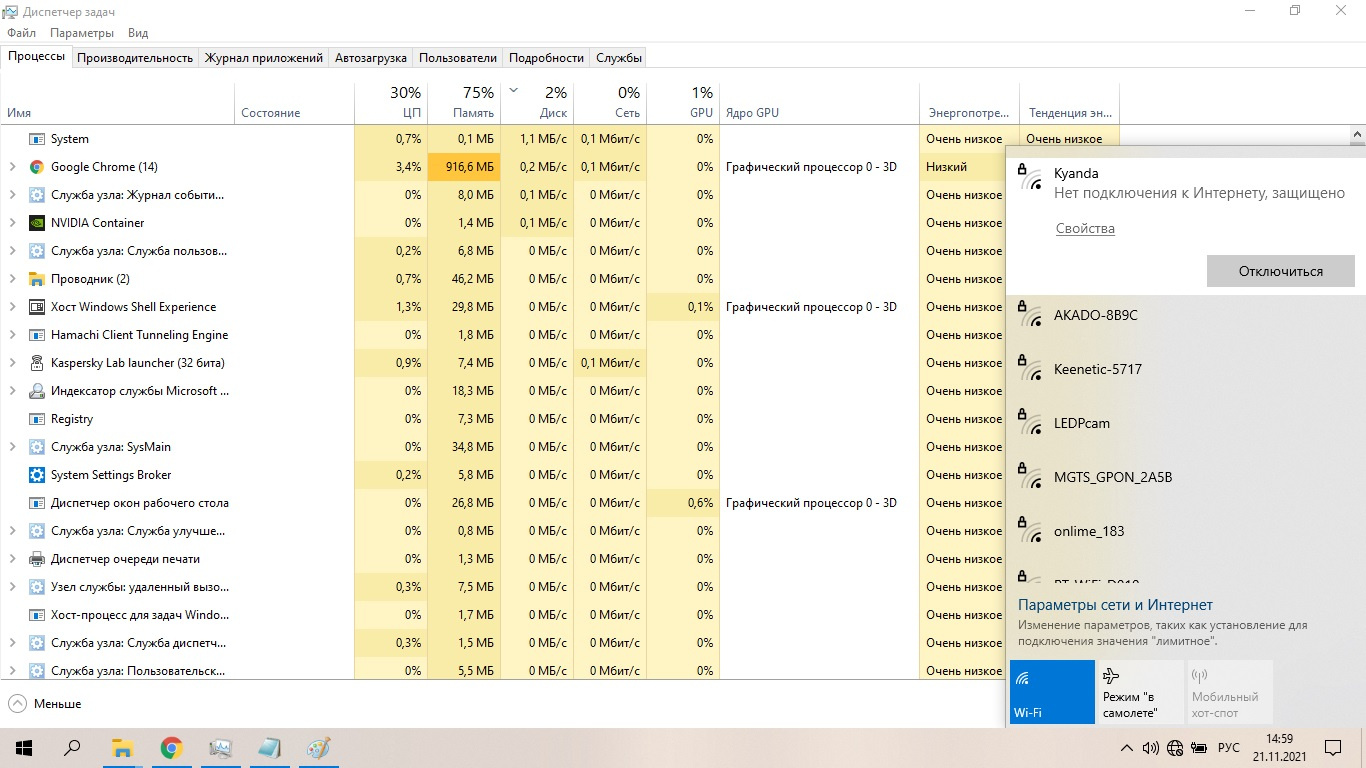Expand the NVIDIA Container process
1366x768 pixels.
(12, 223)
